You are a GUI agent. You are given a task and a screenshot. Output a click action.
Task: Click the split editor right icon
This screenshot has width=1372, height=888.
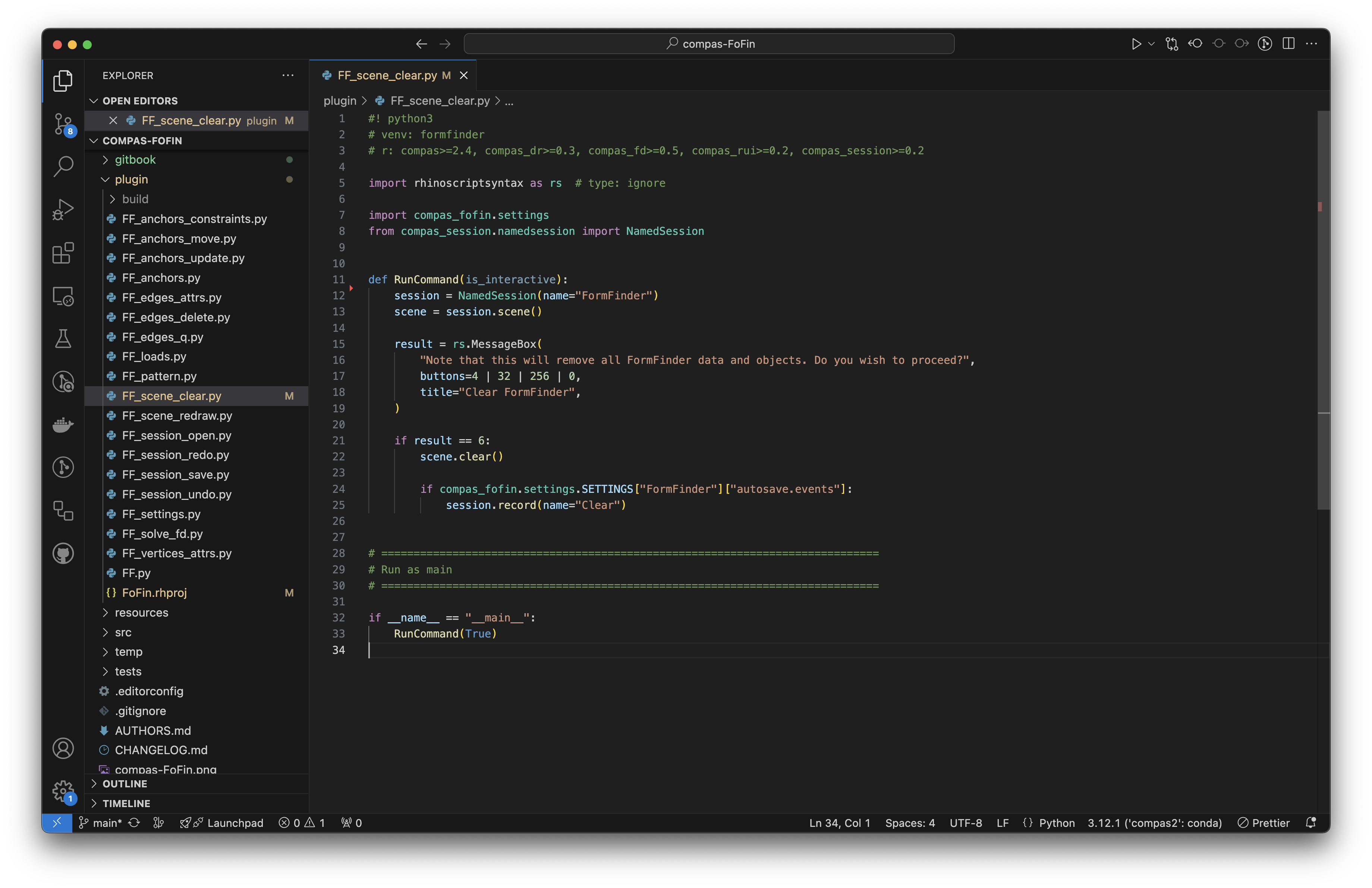pos(1288,44)
